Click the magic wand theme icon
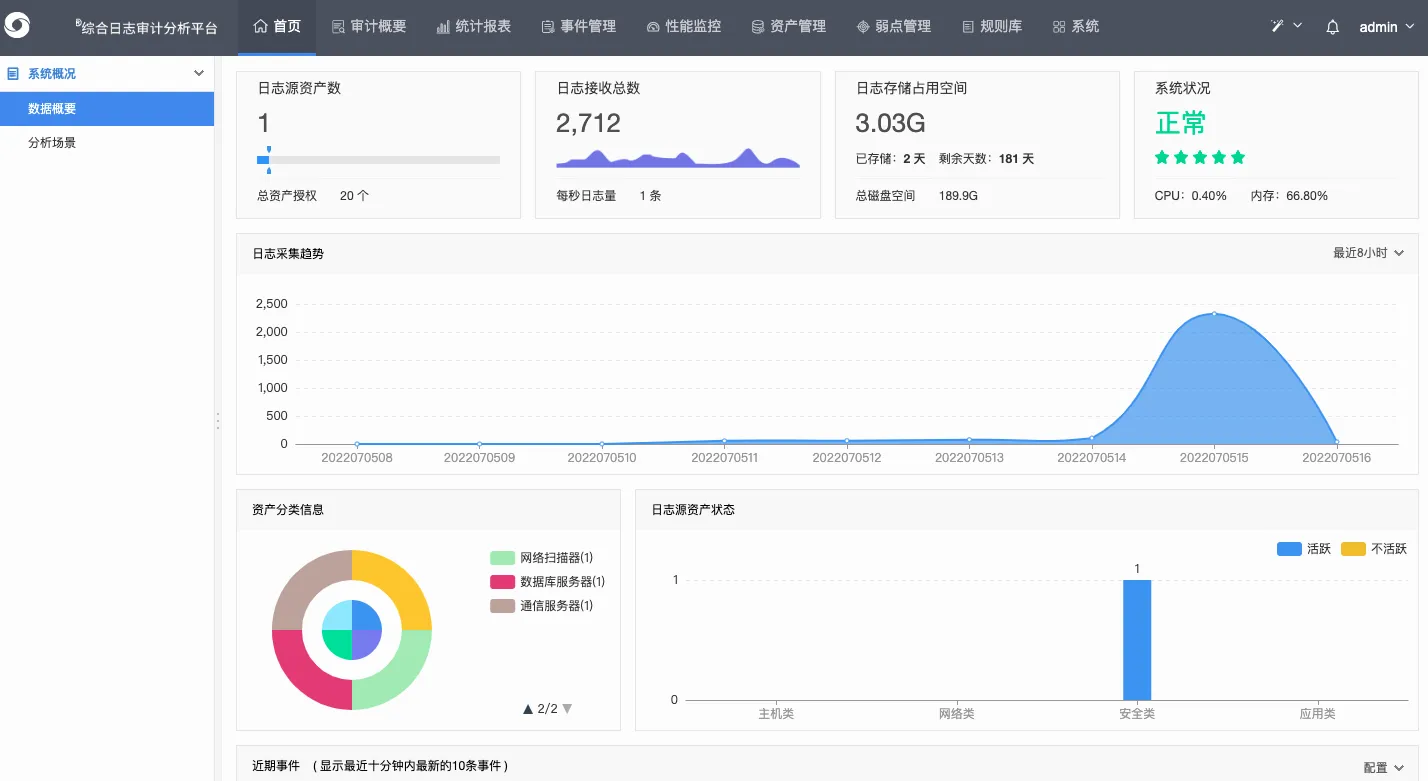Viewport: 1428px width, 781px height. [1278, 26]
